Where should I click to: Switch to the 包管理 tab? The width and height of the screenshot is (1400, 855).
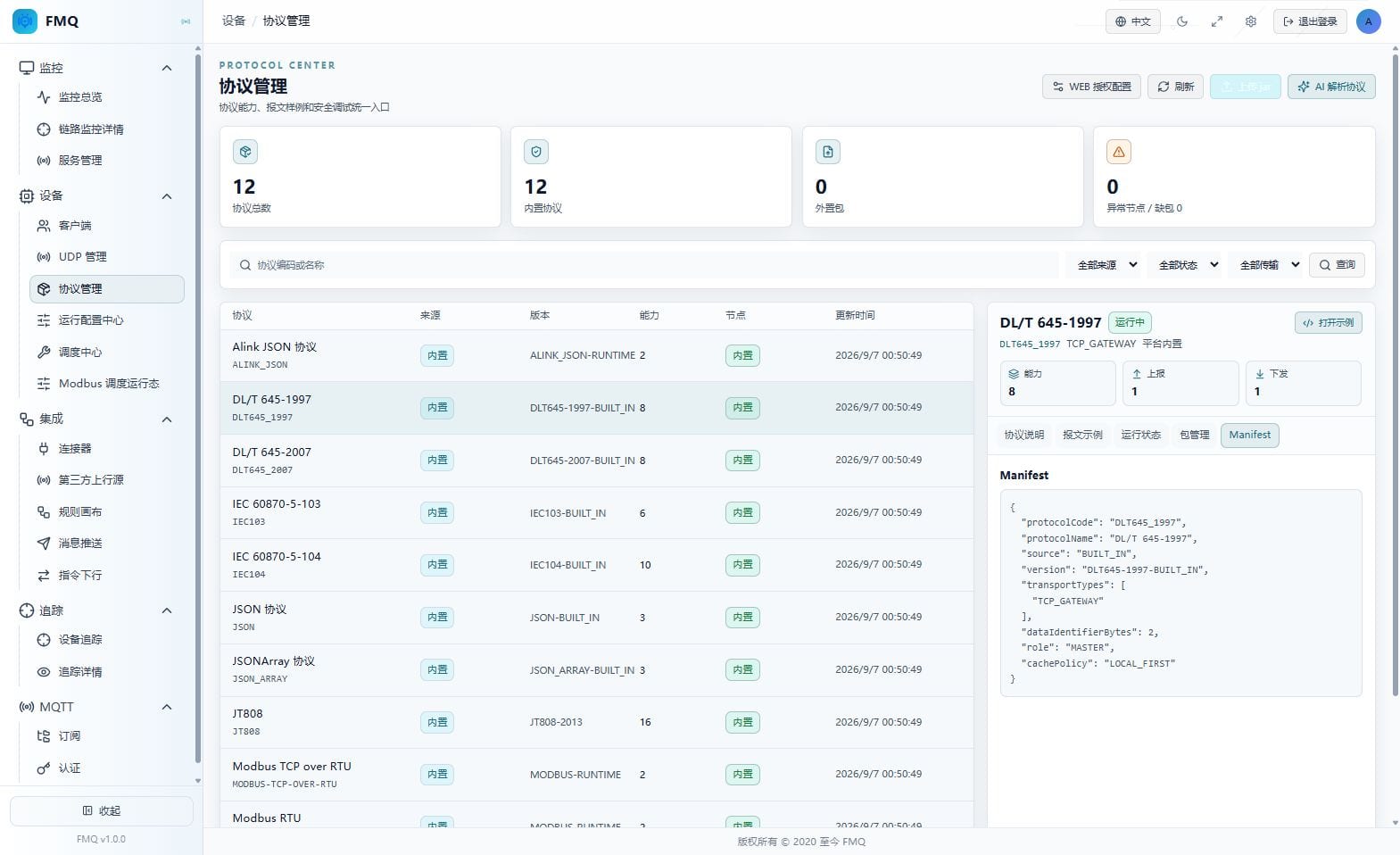pos(1194,436)
